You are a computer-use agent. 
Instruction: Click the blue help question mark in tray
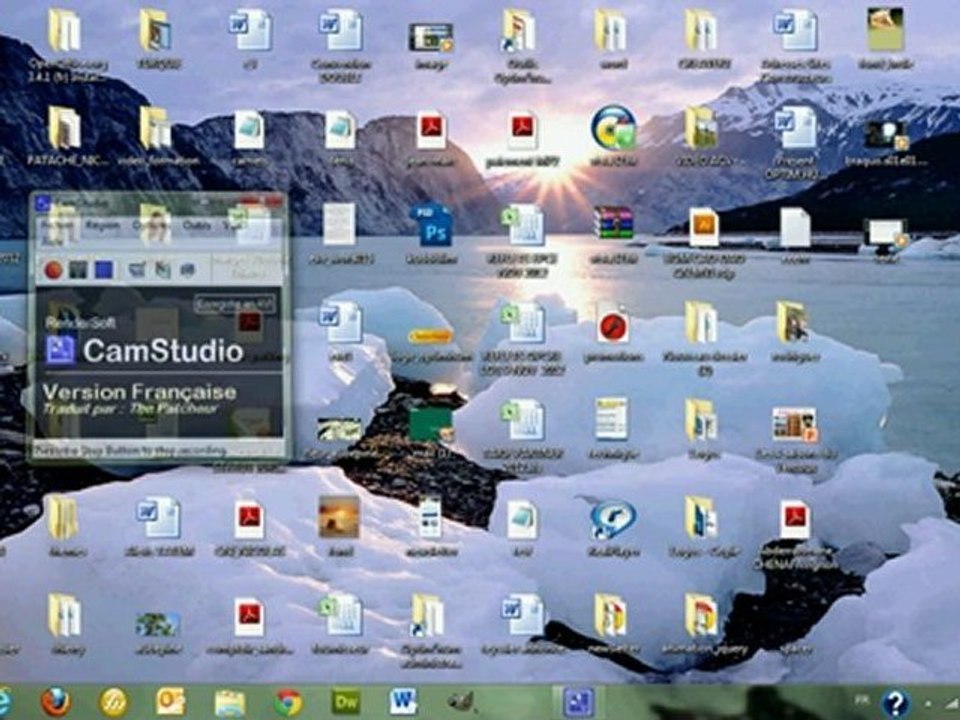(894, 703)
